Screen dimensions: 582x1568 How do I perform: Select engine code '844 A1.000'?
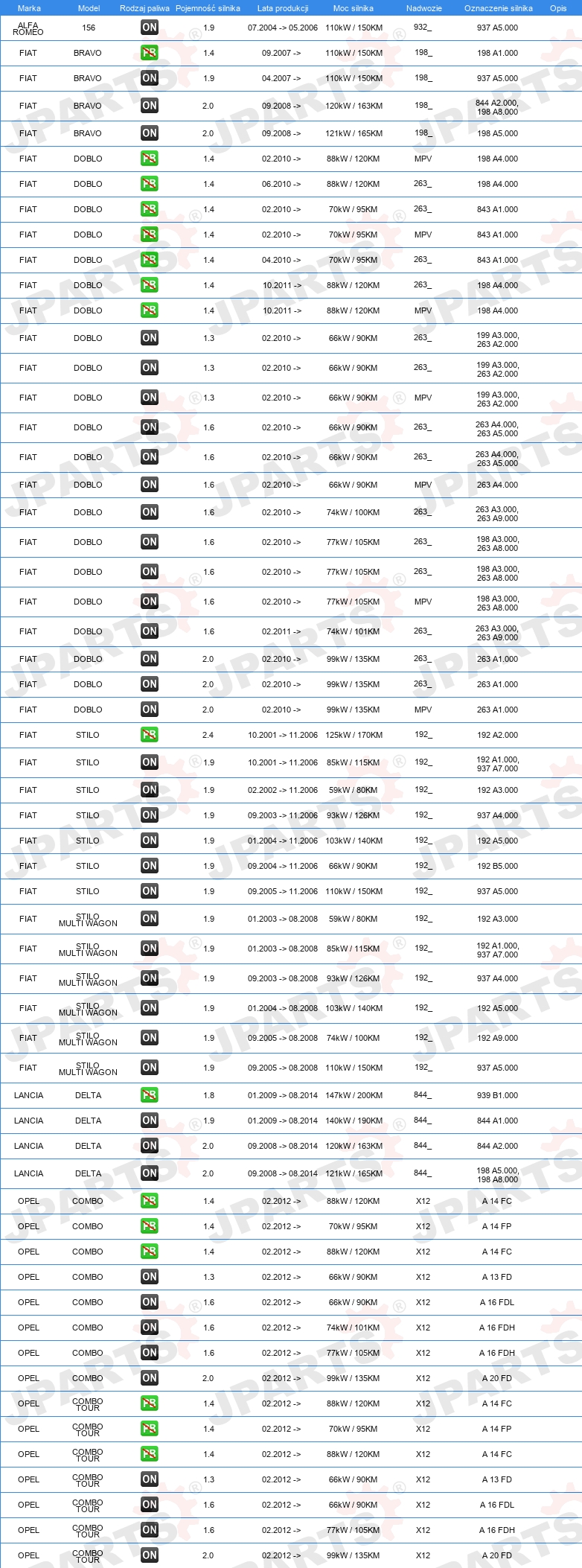point(498,1121)
